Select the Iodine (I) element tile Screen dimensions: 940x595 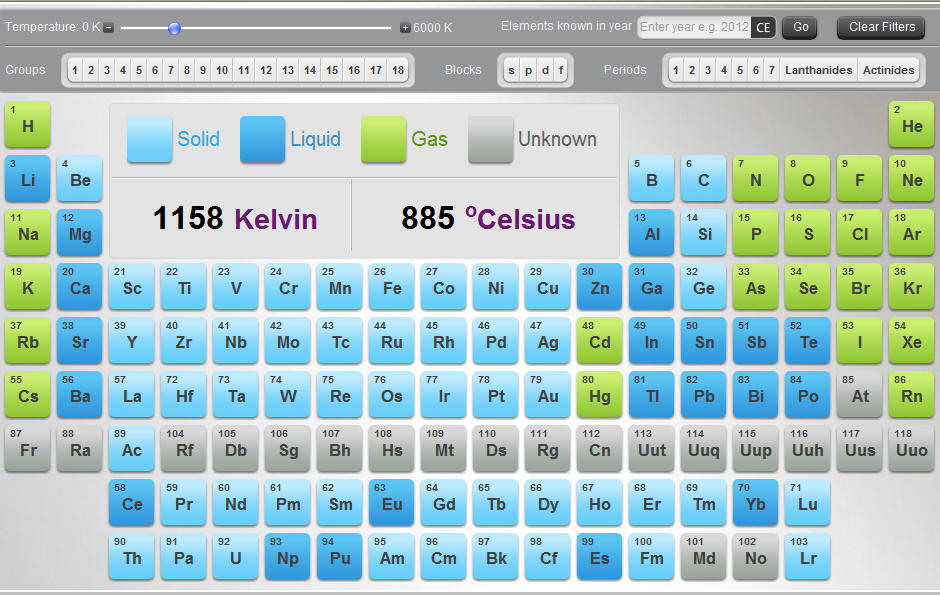pyautogui.click(x=860, y=340)
